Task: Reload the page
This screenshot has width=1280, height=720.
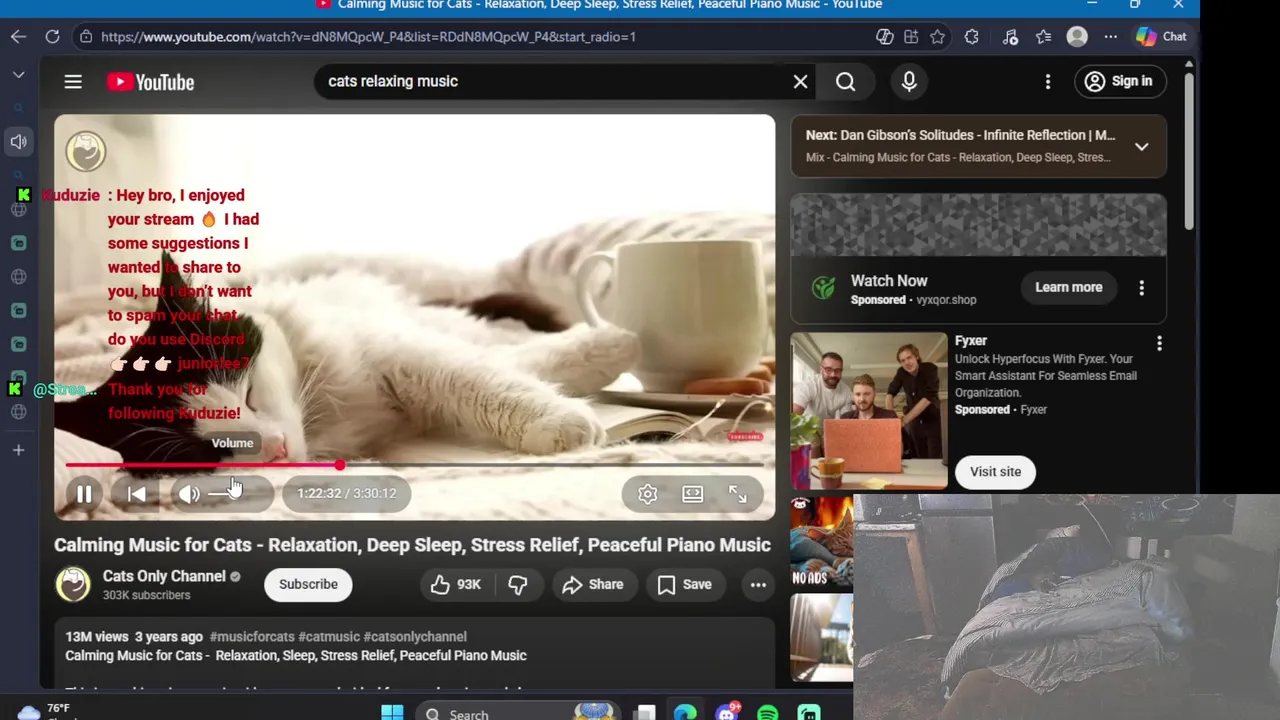Action: tap(52, 37)
